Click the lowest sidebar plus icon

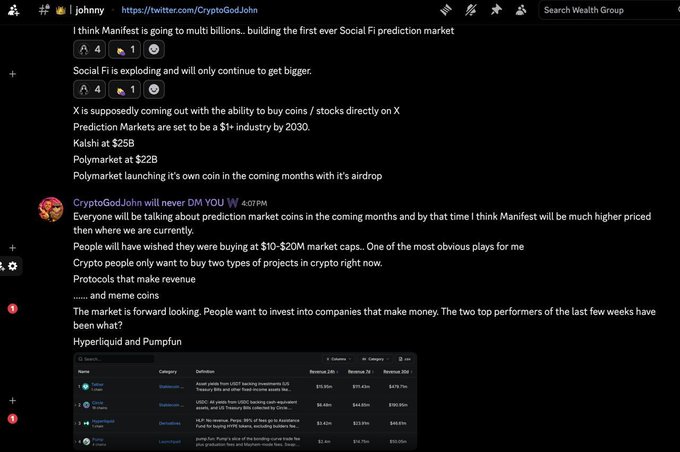[13, 400]
